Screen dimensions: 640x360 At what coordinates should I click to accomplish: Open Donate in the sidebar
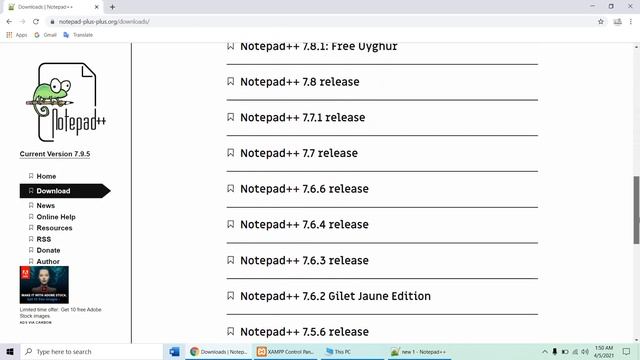click(x=48, y=250)
